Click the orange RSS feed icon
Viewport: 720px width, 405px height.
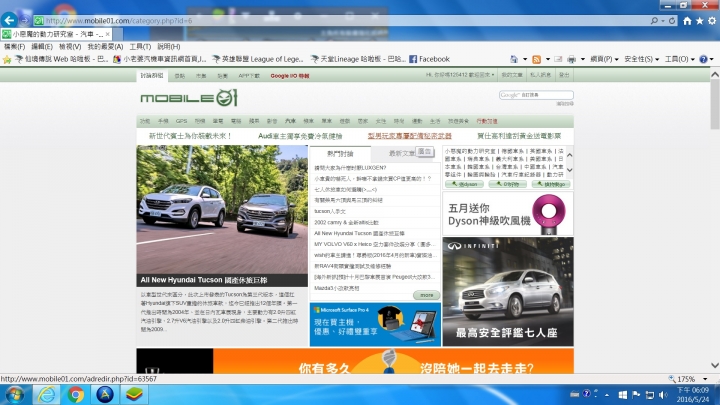[536, 59]
